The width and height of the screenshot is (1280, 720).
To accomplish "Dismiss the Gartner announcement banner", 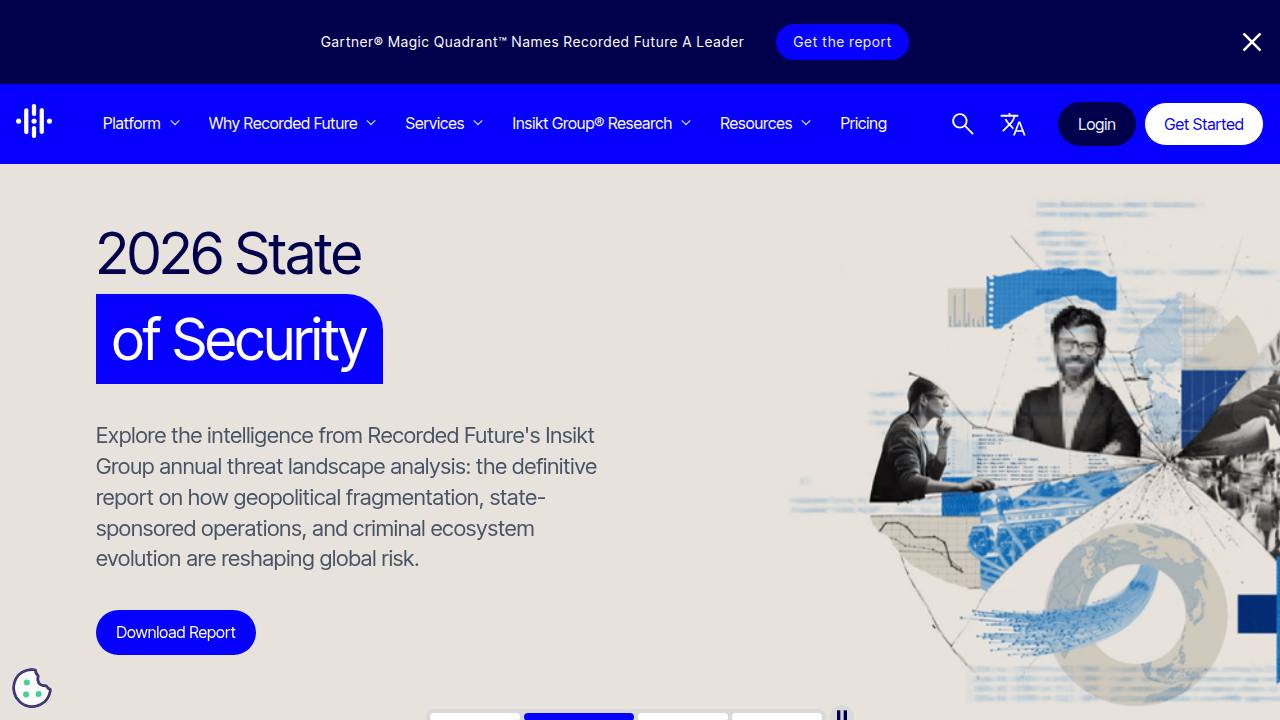I will (x=1251, y=42).
